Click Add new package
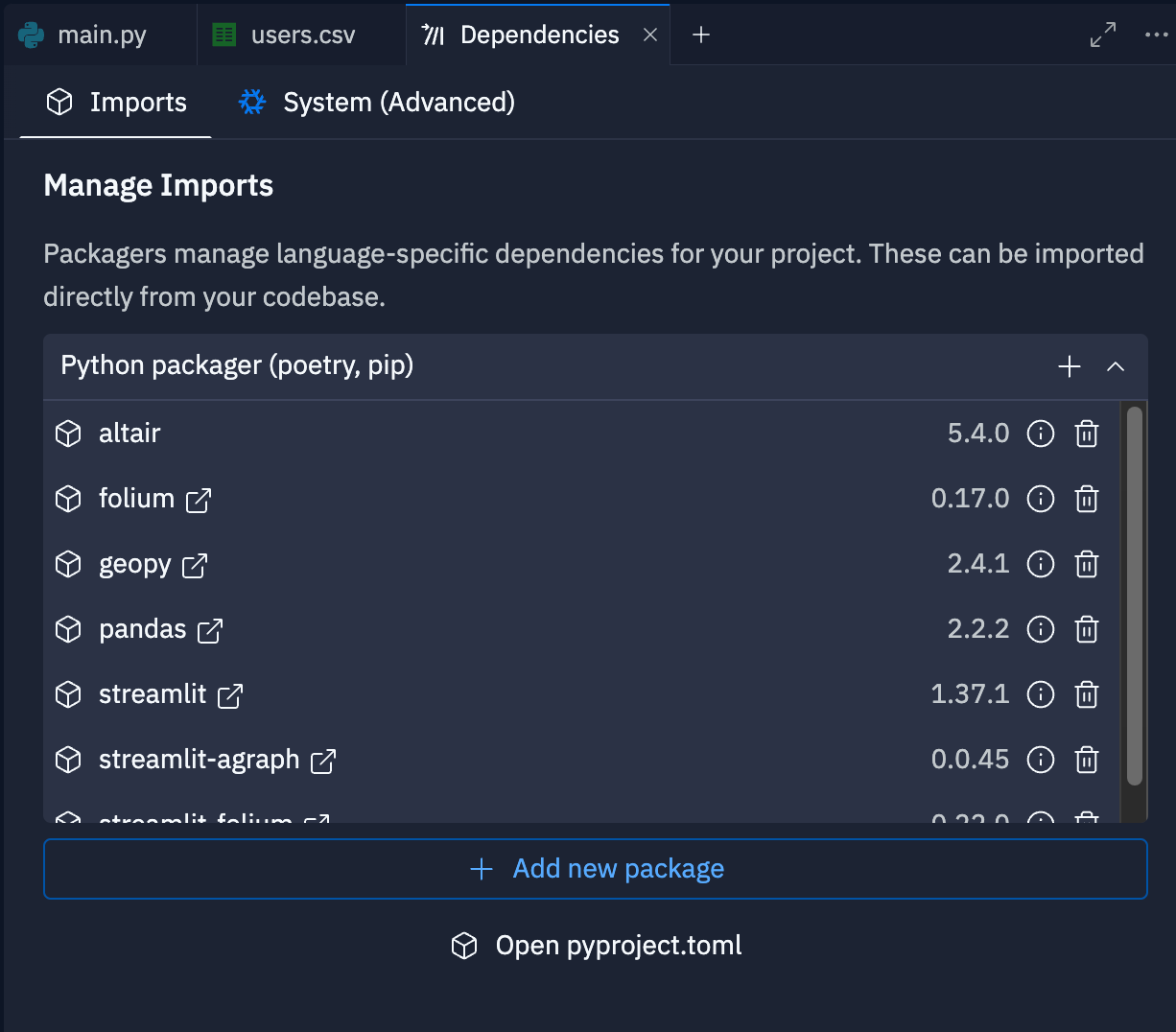 595,868
